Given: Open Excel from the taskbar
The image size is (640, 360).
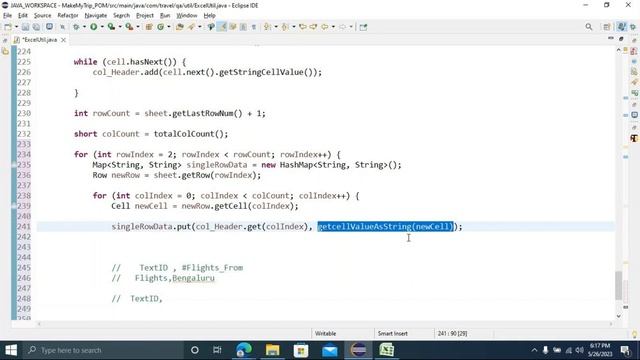Looking at the screenshot, I should coord(387,350).
